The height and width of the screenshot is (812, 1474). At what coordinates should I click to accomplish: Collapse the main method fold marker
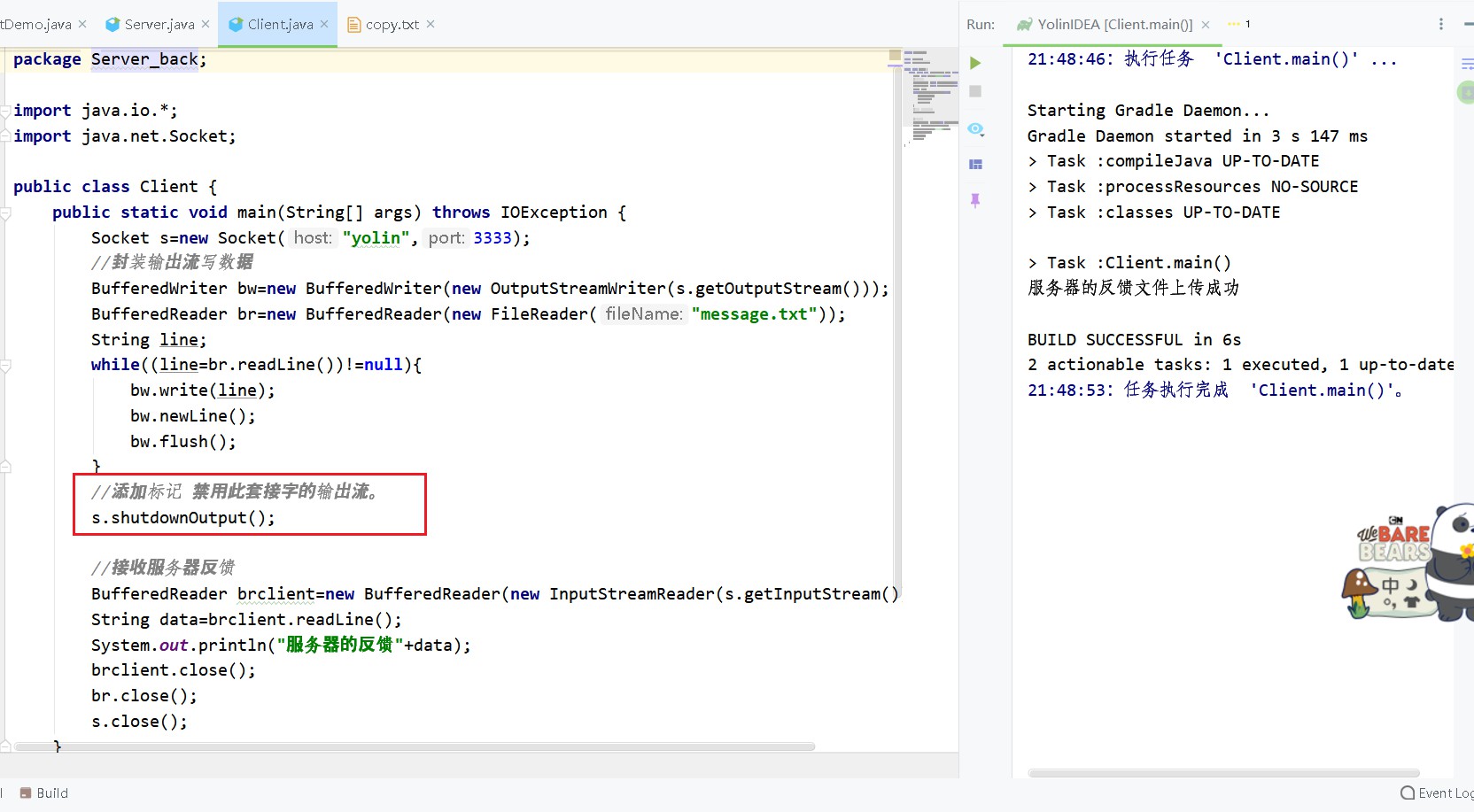click(x=6, y=213)
